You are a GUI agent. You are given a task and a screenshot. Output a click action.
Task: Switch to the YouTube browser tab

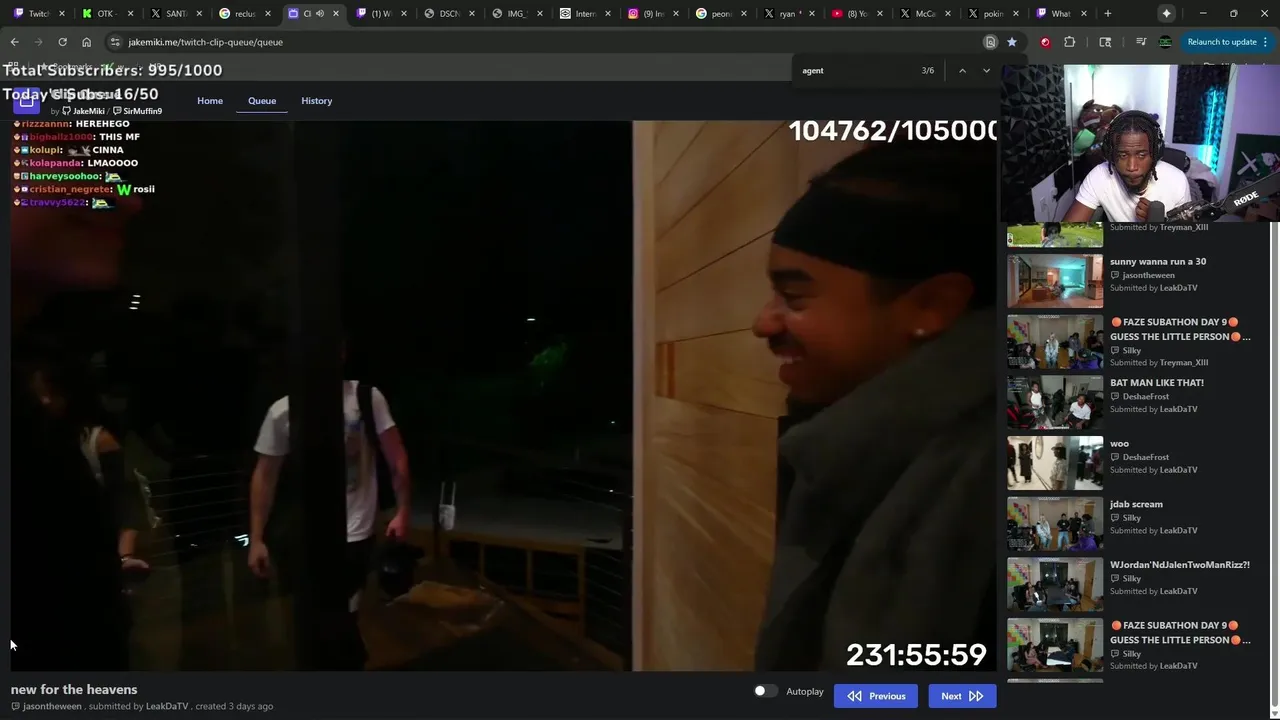856,14
